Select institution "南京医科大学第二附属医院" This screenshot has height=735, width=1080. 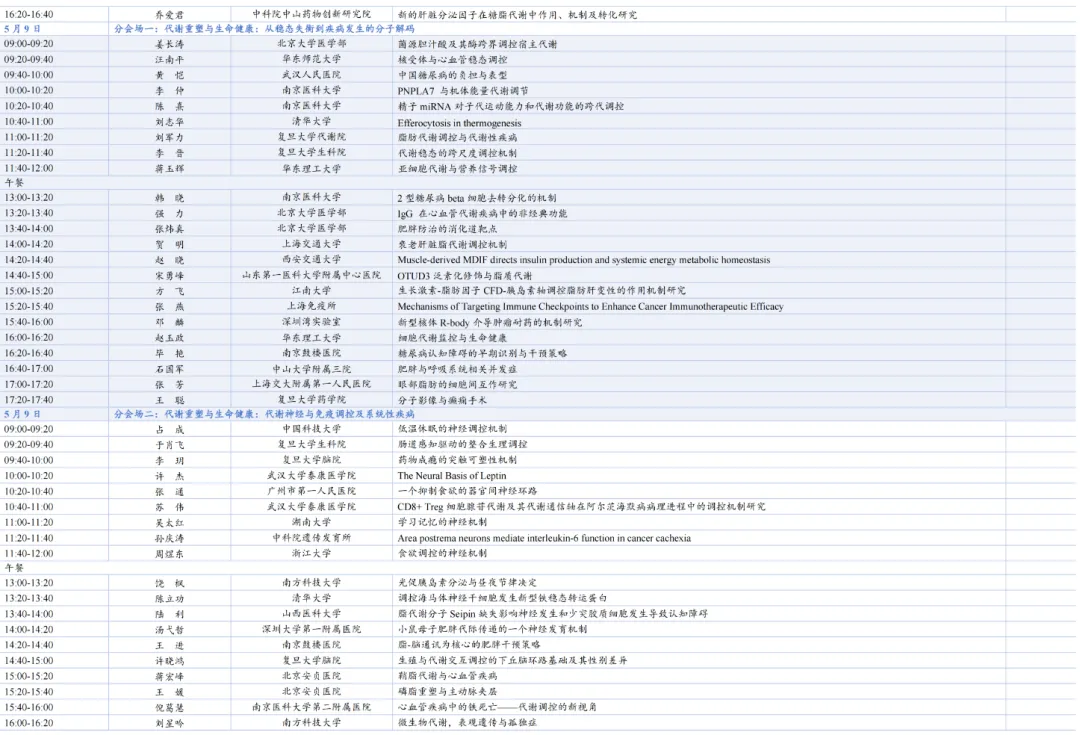311,707
